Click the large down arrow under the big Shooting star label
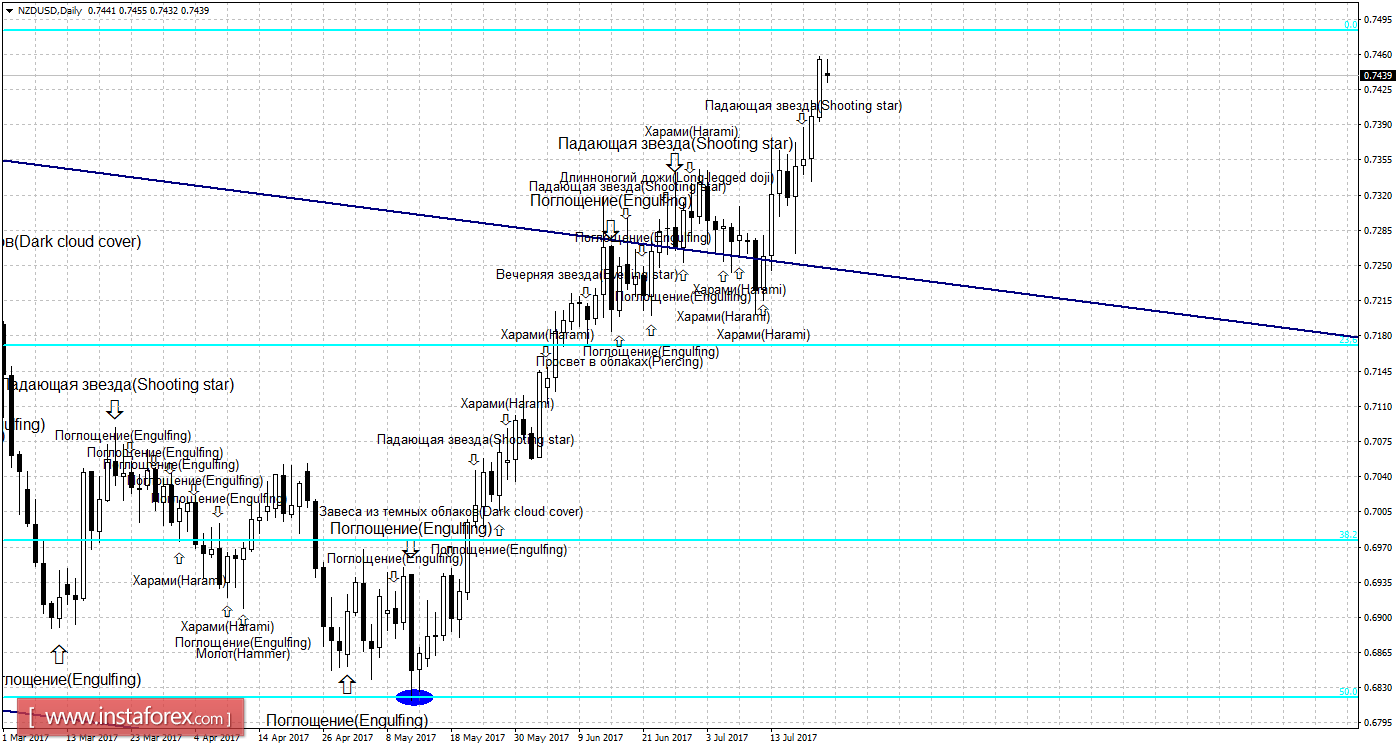Viewport: 1398px width, 749px height. 675,162
